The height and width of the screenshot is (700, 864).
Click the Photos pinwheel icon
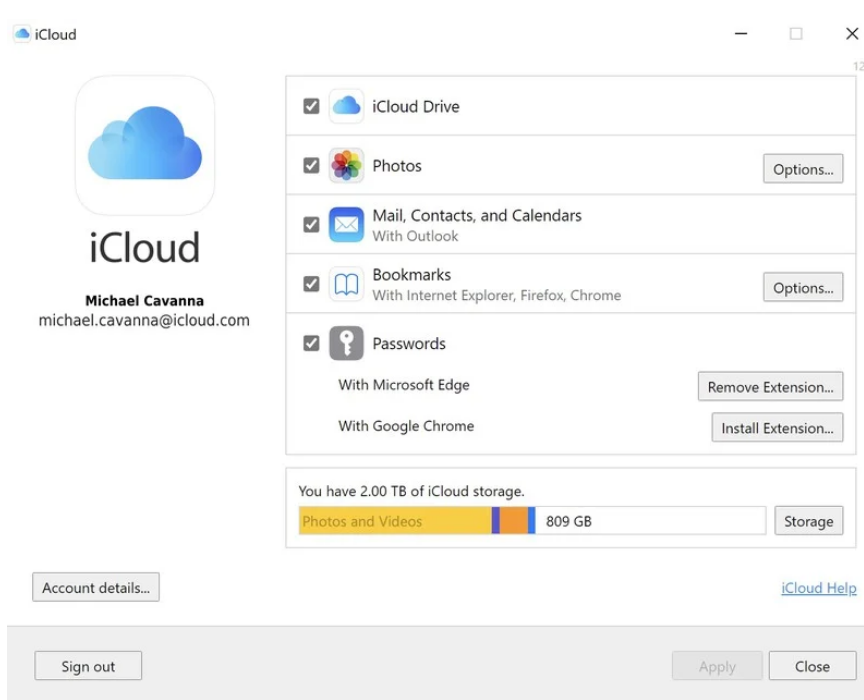346,166
